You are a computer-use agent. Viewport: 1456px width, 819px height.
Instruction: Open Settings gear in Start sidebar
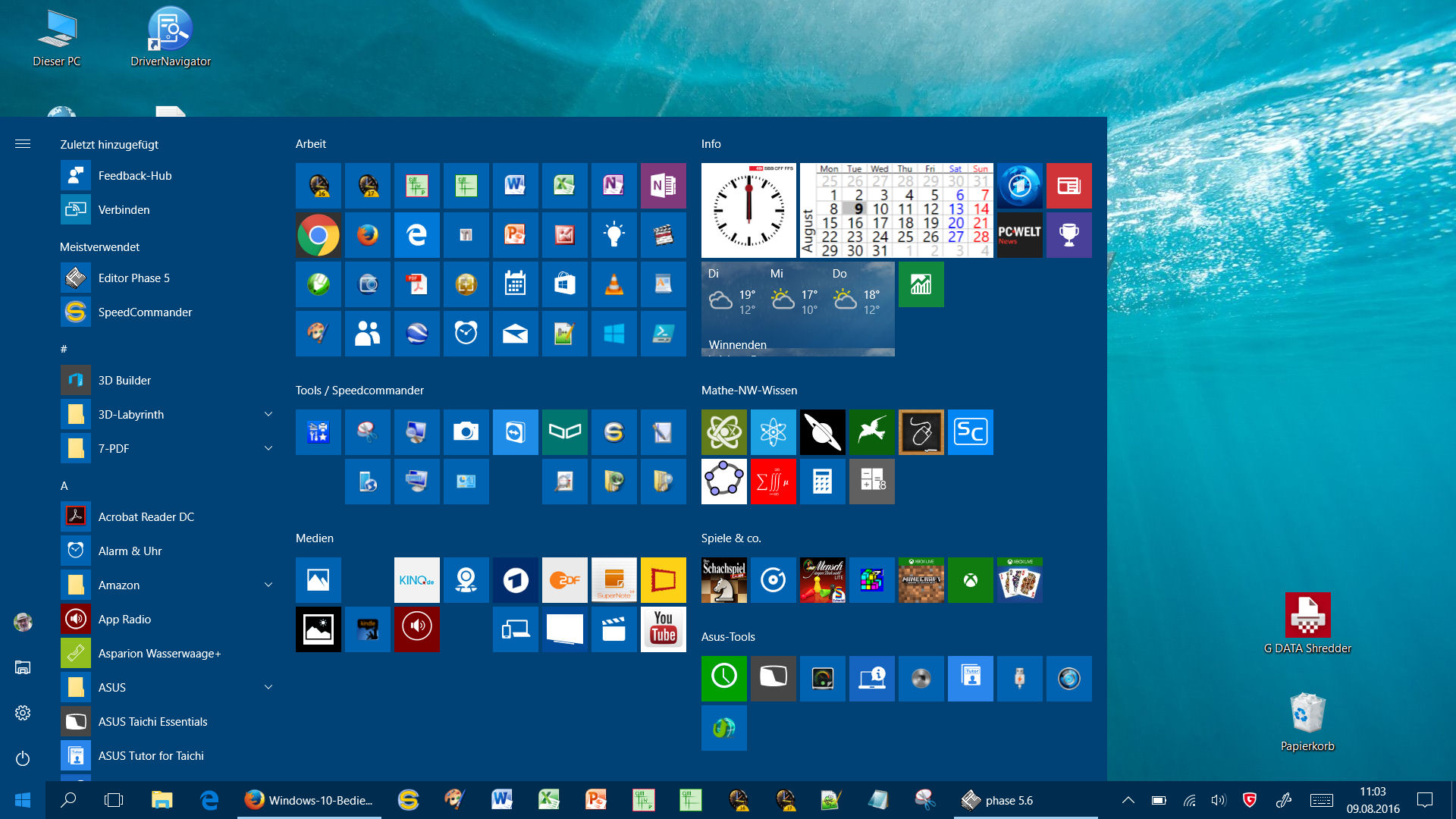pos(23,713)
